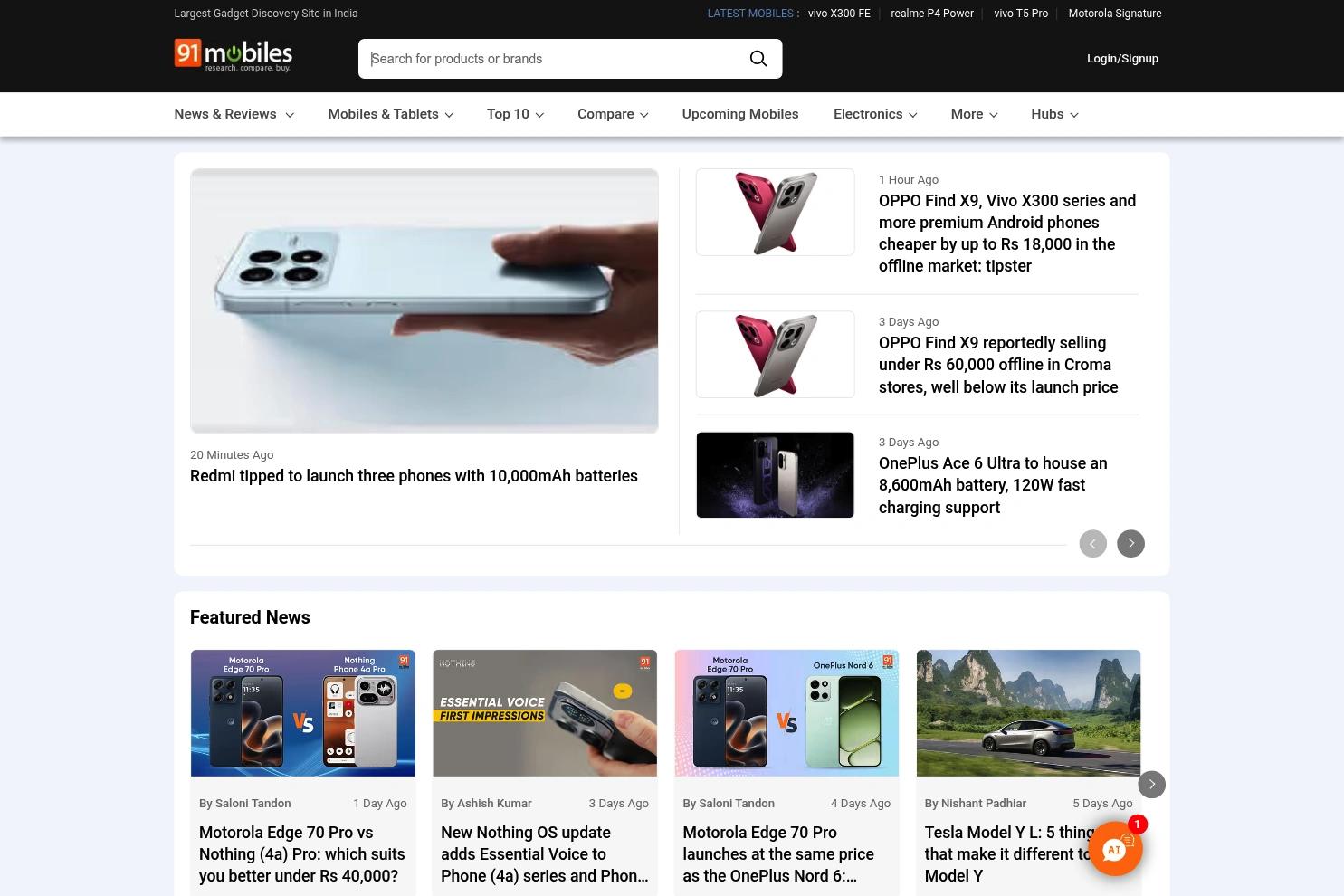Click Essential Voice First Impressions thumbnail

pyautogui.click(x=545, y=713)
